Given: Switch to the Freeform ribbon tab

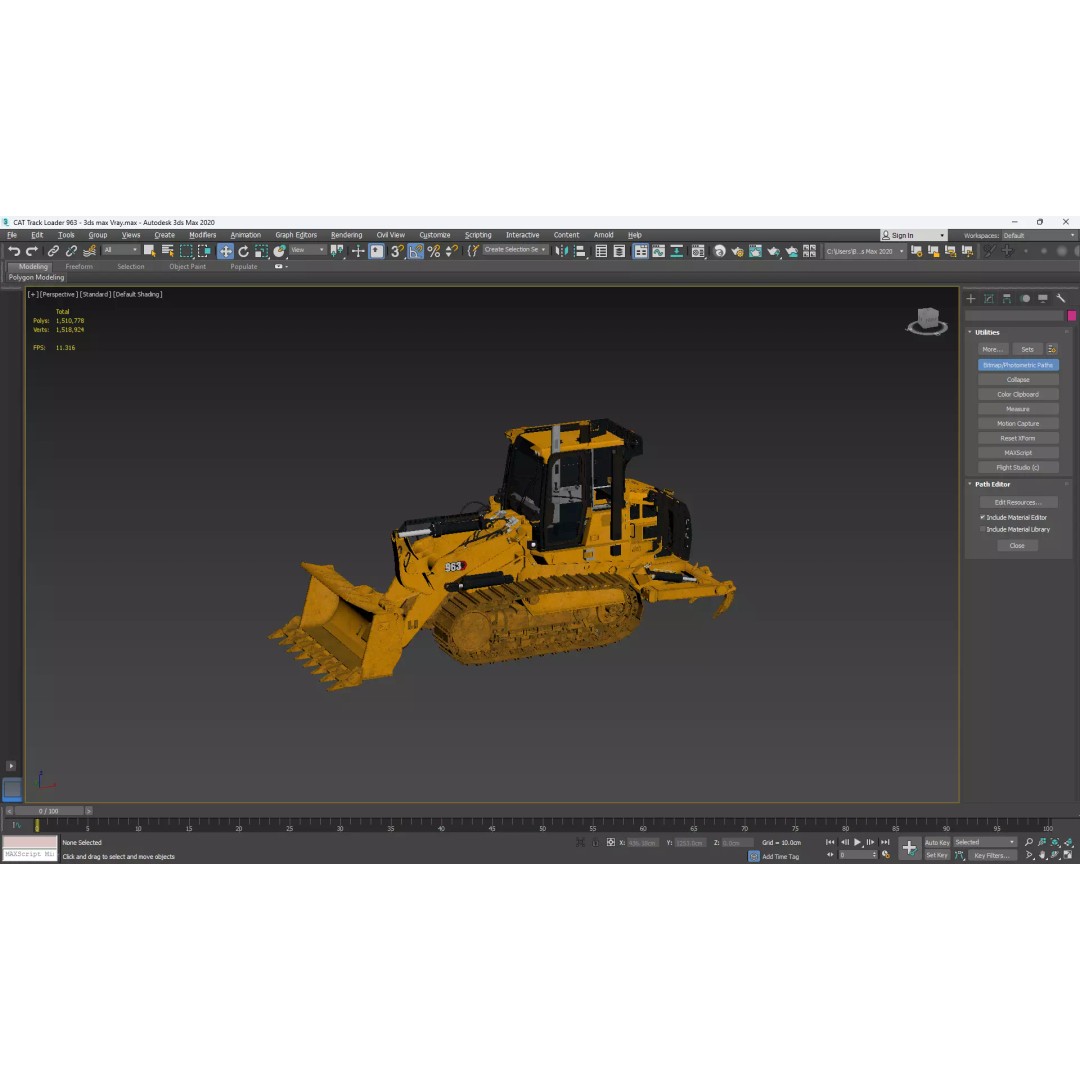Looking at the screenshot, I should 79,267.
